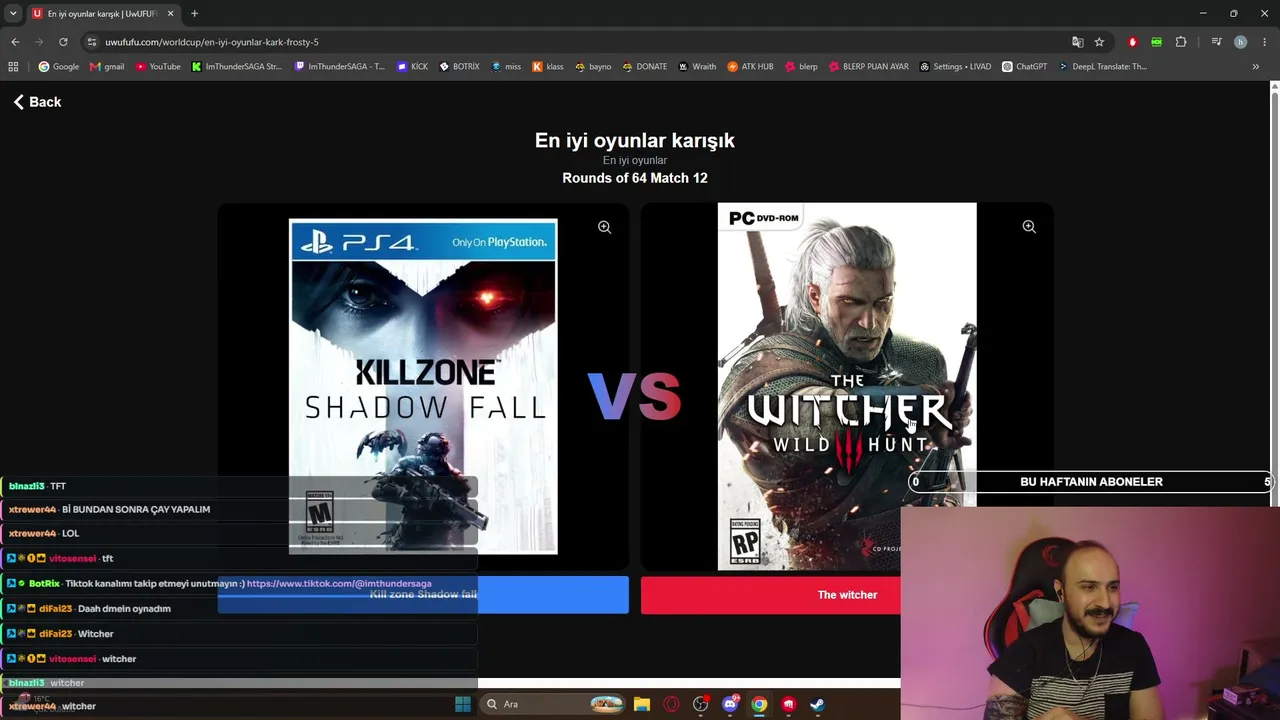Viewport: 1280px width, 720px height.
Task: Switch to En iyi oyunlar karışık tab
Action: pos(102,14)
